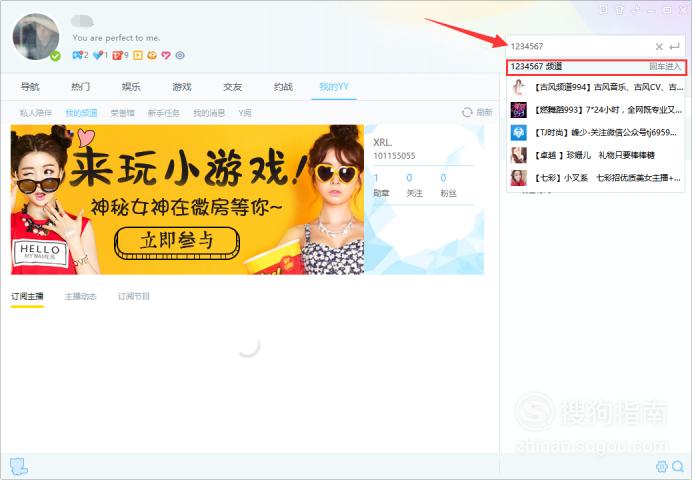Click the 卓越 珍妮儿 avatar thumbnail
692x480 pixels.
519,155
